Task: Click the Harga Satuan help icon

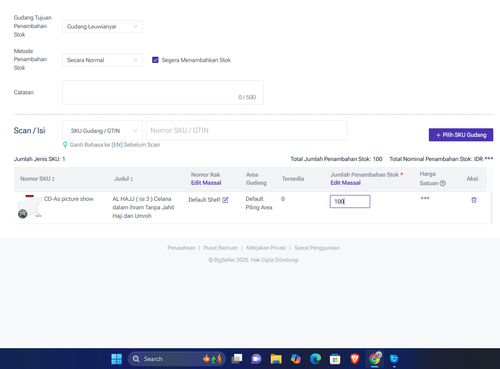Action: tap(443, 183)
